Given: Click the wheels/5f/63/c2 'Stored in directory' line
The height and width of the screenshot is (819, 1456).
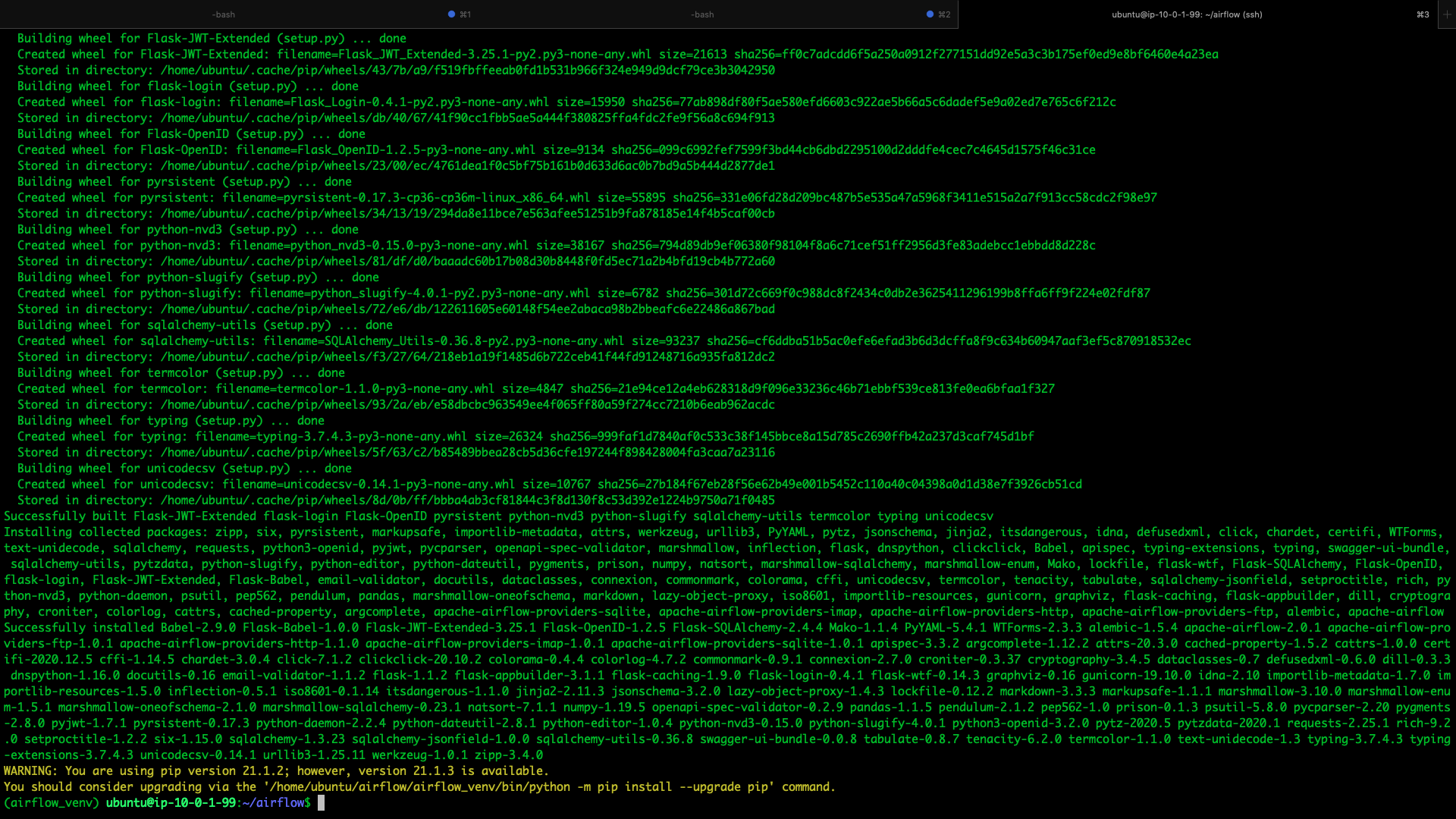Looking at the screenshot, I should 396,452.
